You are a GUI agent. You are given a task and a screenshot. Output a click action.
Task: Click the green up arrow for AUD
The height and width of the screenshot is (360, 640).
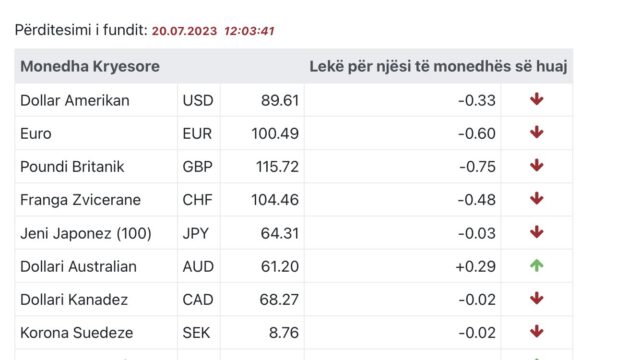536,265
